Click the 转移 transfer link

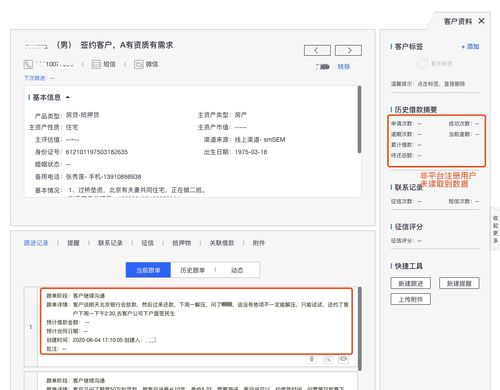pyautogui.click(x=344, y=67)
